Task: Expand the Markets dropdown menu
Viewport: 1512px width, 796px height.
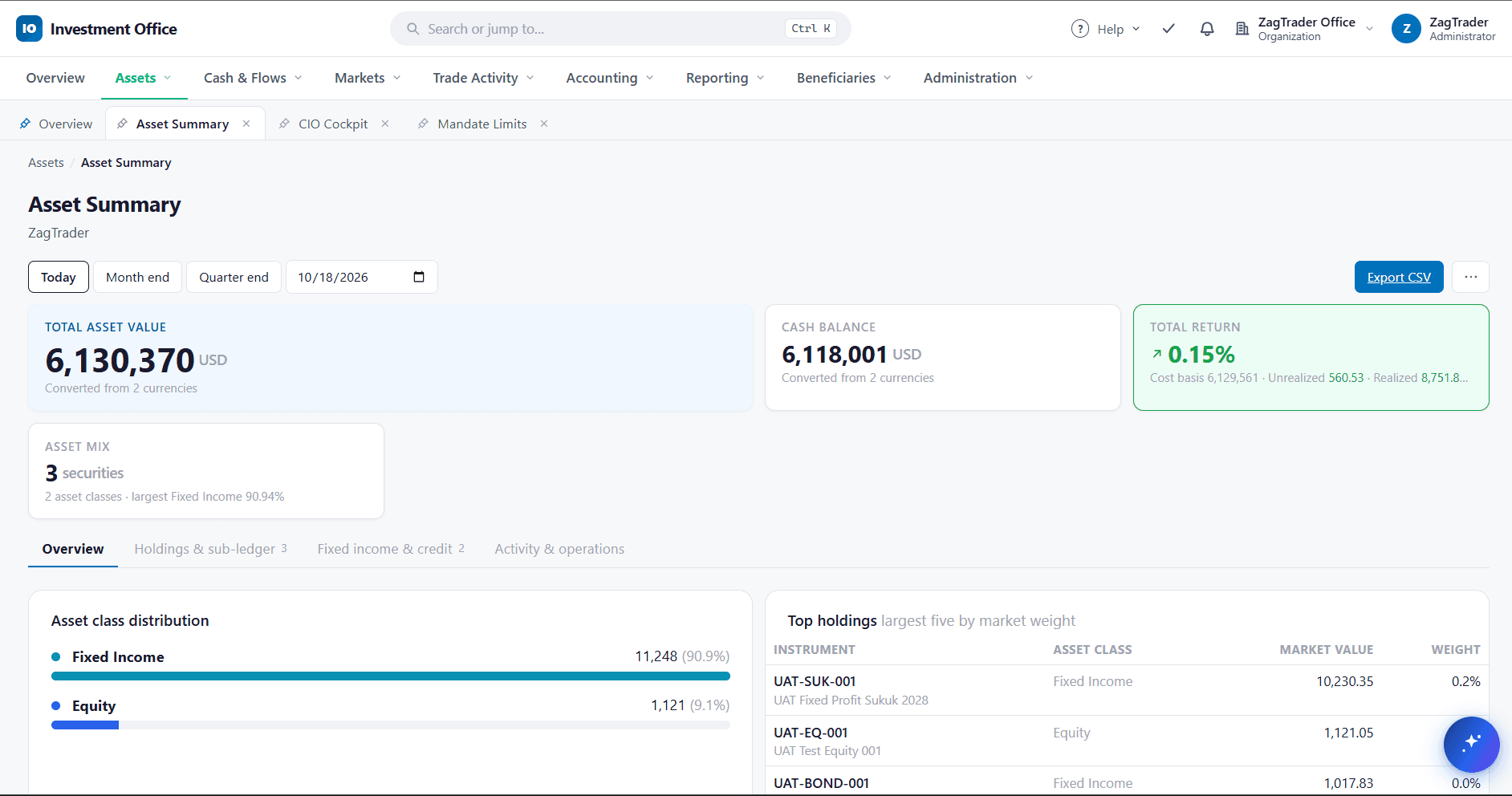Action: pos(368,78)
